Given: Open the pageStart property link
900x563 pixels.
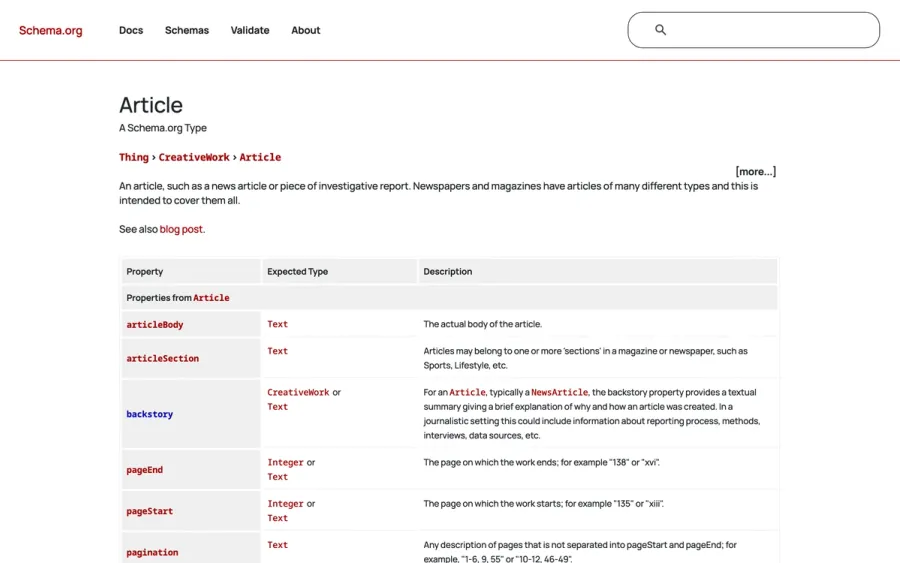Looking at the screenshot, I should pos(150,511).
